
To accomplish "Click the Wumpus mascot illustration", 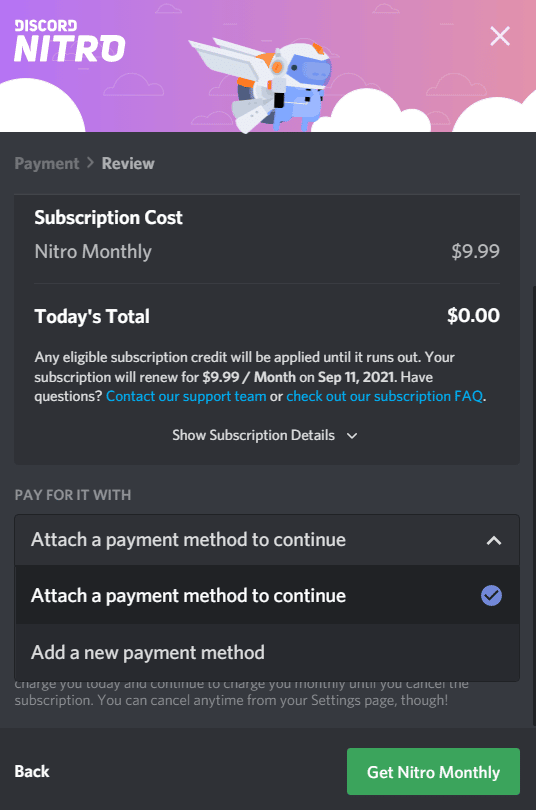I will [x=263, y=85].
